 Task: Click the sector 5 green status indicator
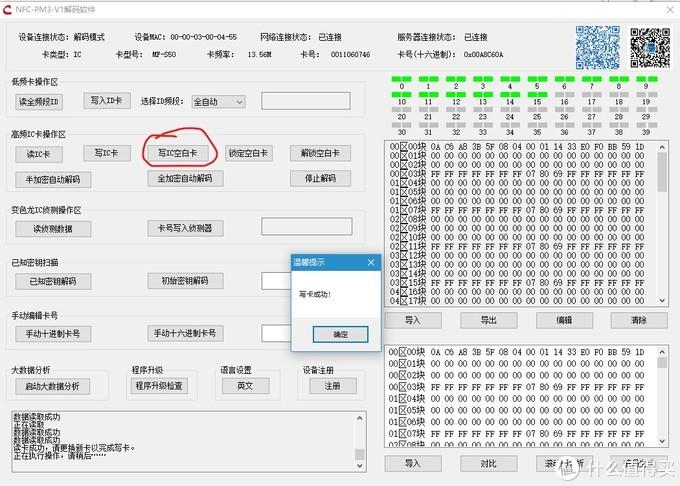[x=537, y=79]
